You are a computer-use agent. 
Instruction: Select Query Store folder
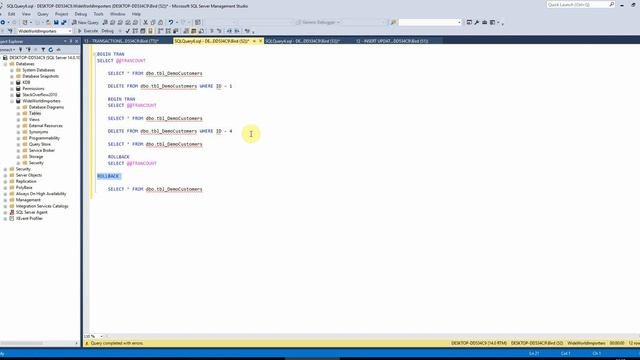(40, 144)
